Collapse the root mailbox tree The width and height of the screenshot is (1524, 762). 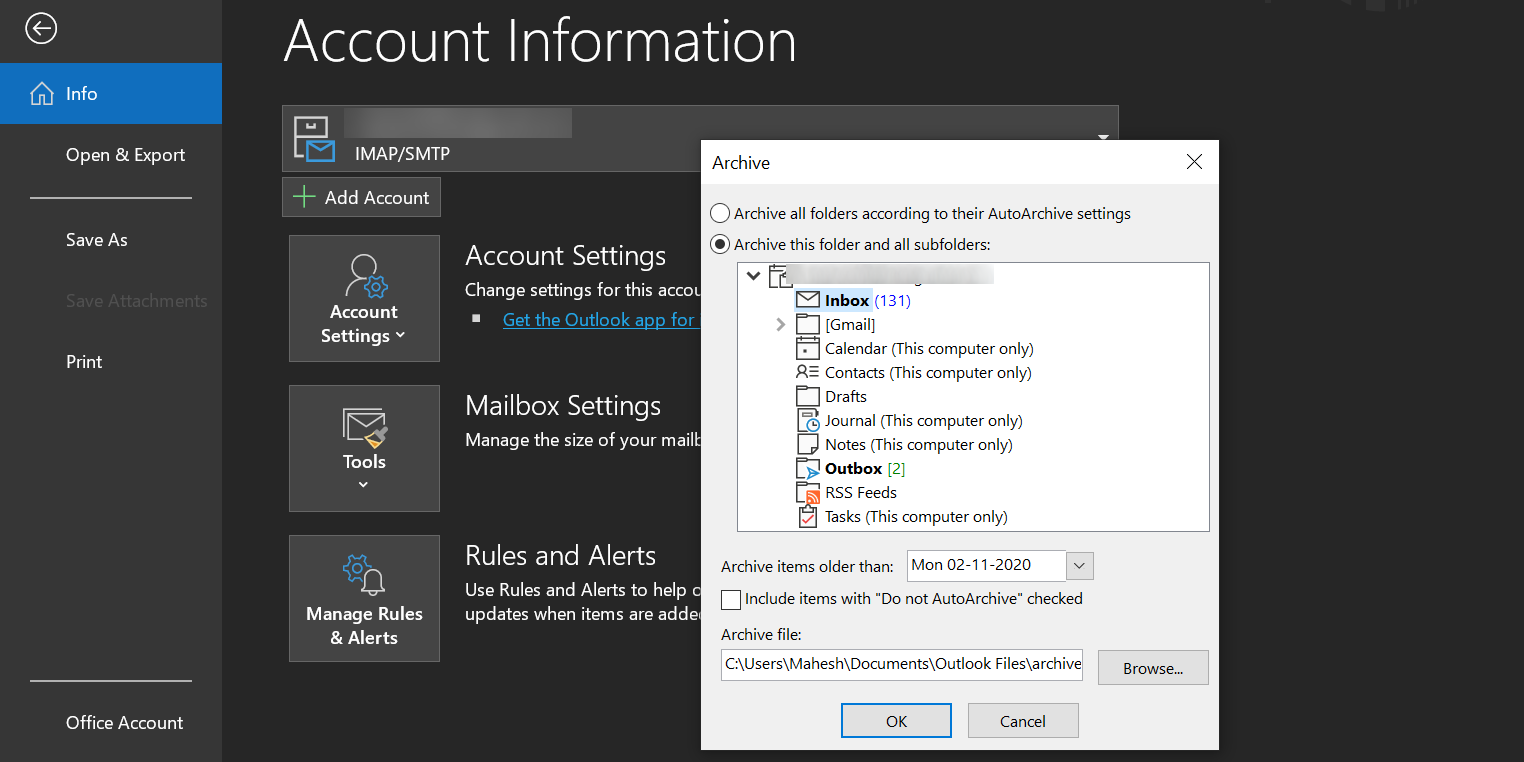753,275
